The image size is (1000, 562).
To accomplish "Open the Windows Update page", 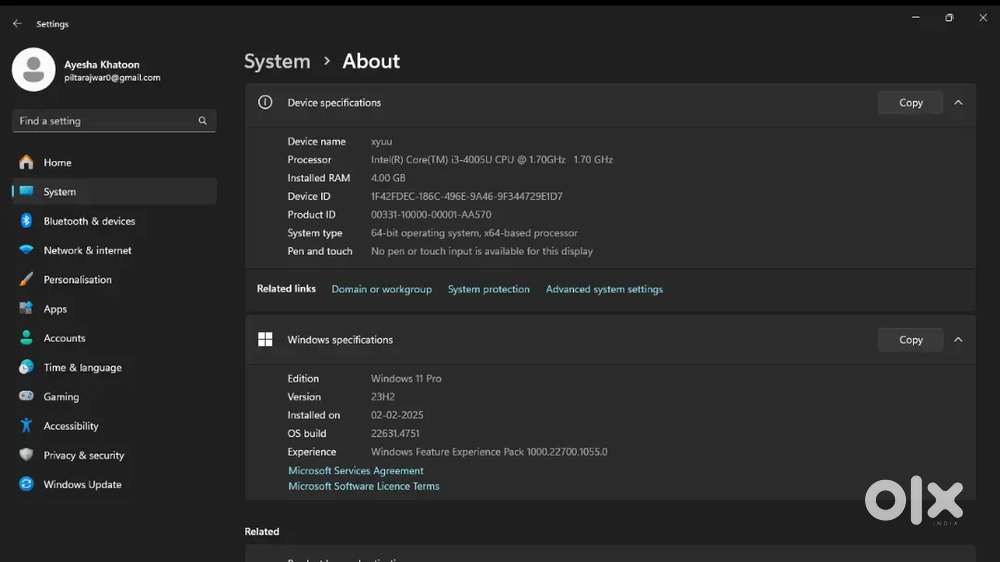I will click(82, 484).
